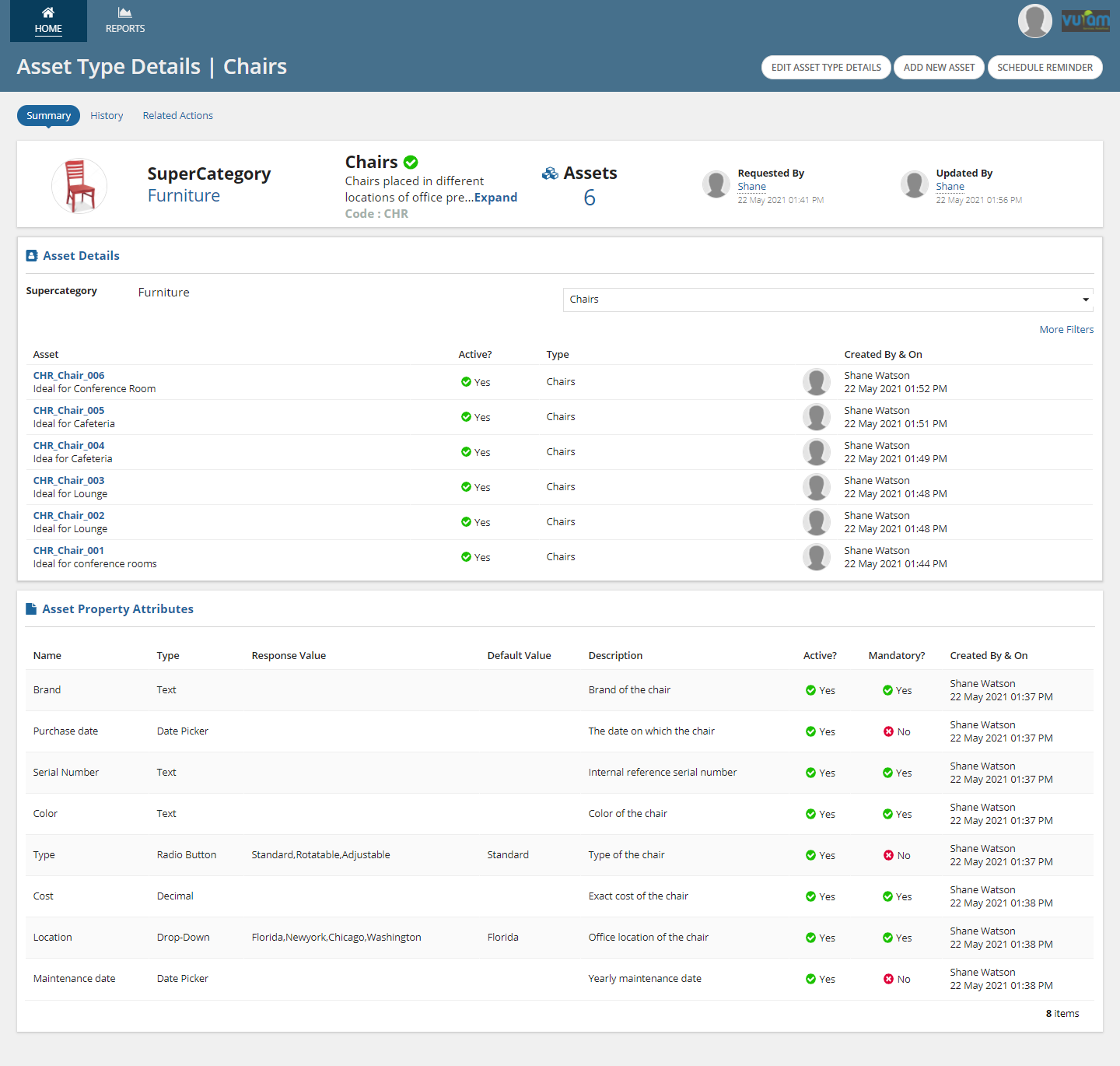Click the Mandatory No indicator for Purchase date
Image resolution: width=1120 pixels, height=1066 pixels.
(x=889, y=731)
